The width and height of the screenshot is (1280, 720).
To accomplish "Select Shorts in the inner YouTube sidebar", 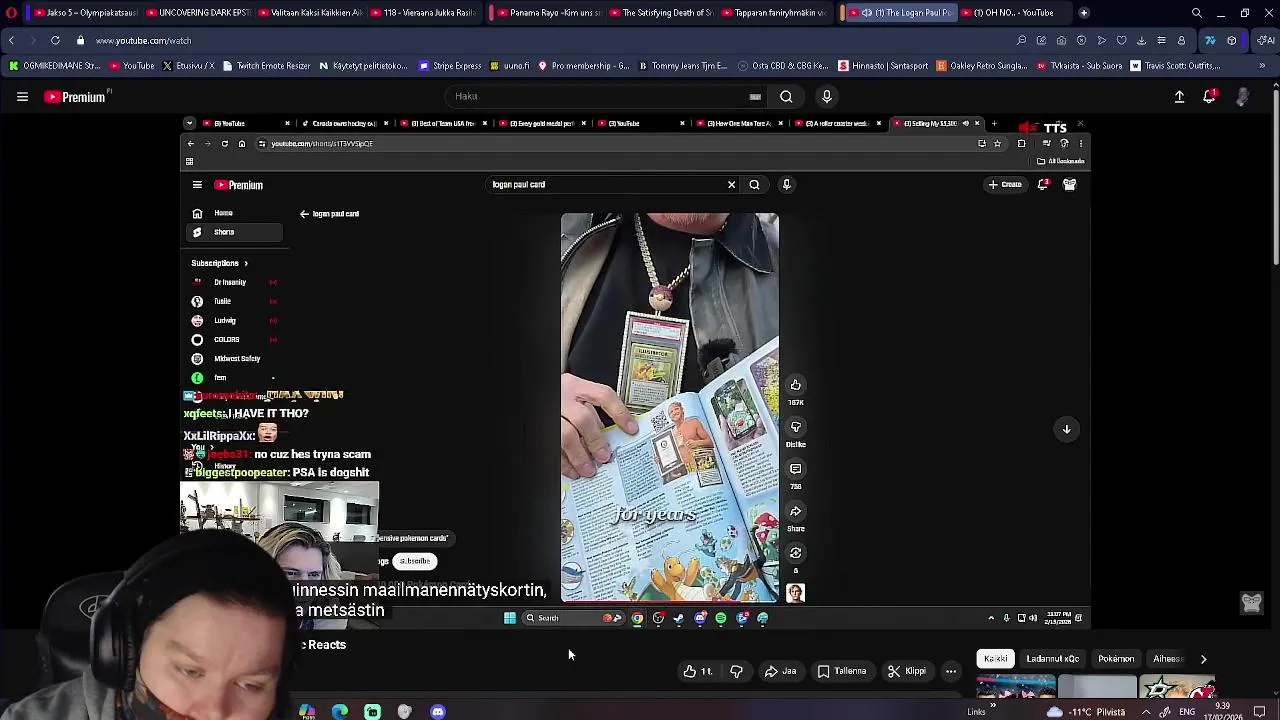I will coord(233,232).
